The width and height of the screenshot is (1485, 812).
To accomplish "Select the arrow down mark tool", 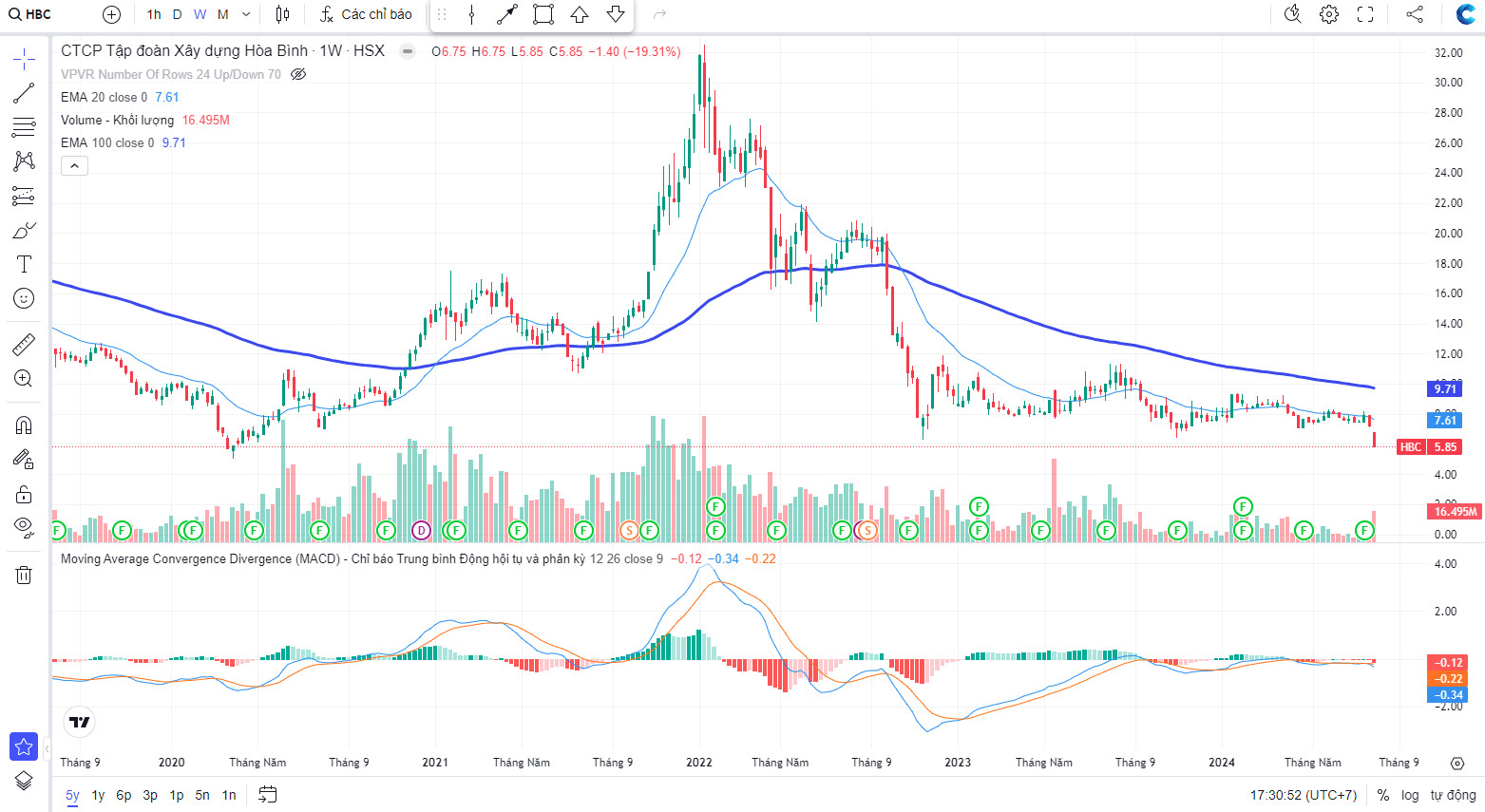I will coord(616,14).
